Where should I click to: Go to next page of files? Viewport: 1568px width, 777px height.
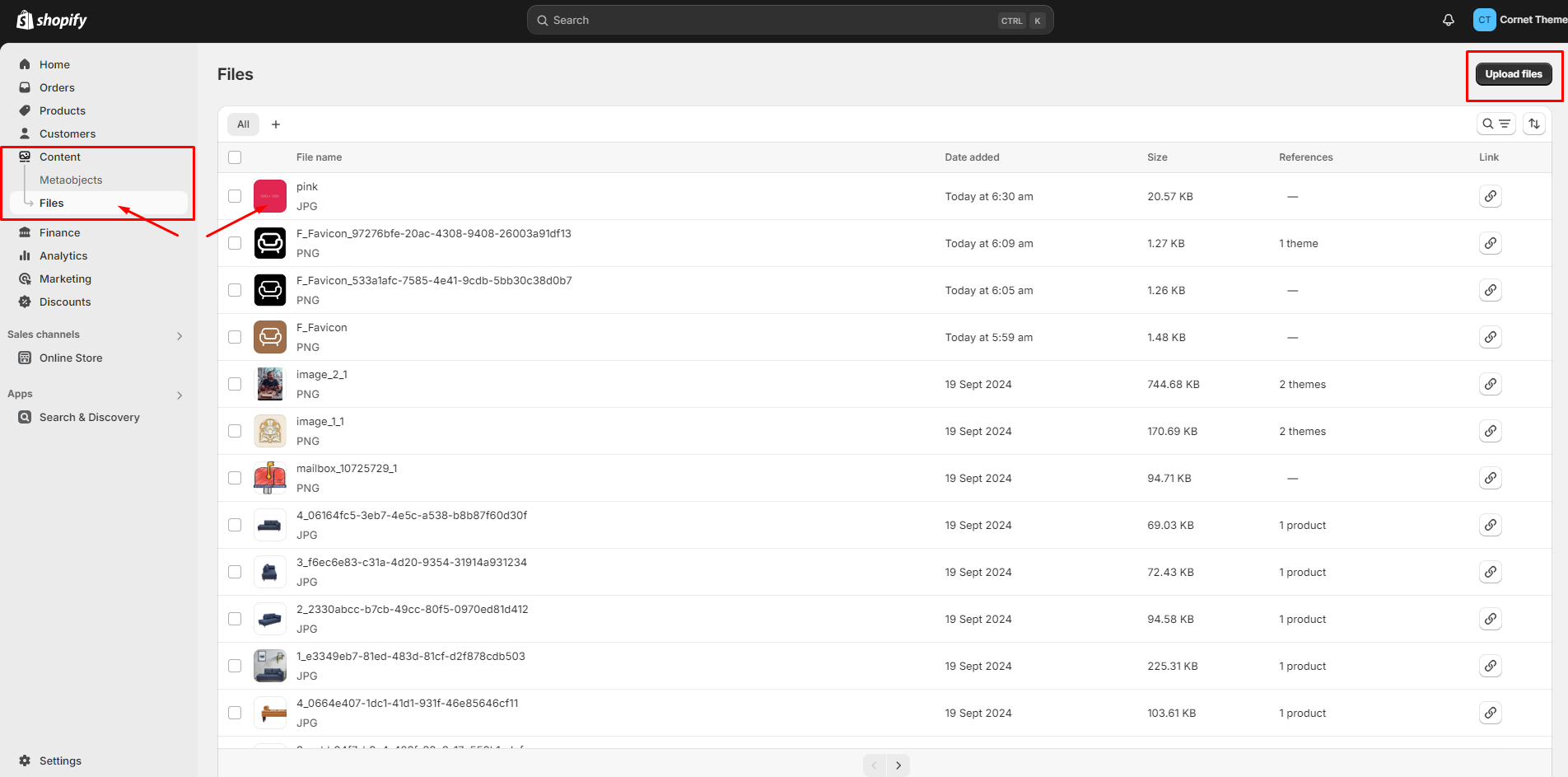(x=898, y=765)
